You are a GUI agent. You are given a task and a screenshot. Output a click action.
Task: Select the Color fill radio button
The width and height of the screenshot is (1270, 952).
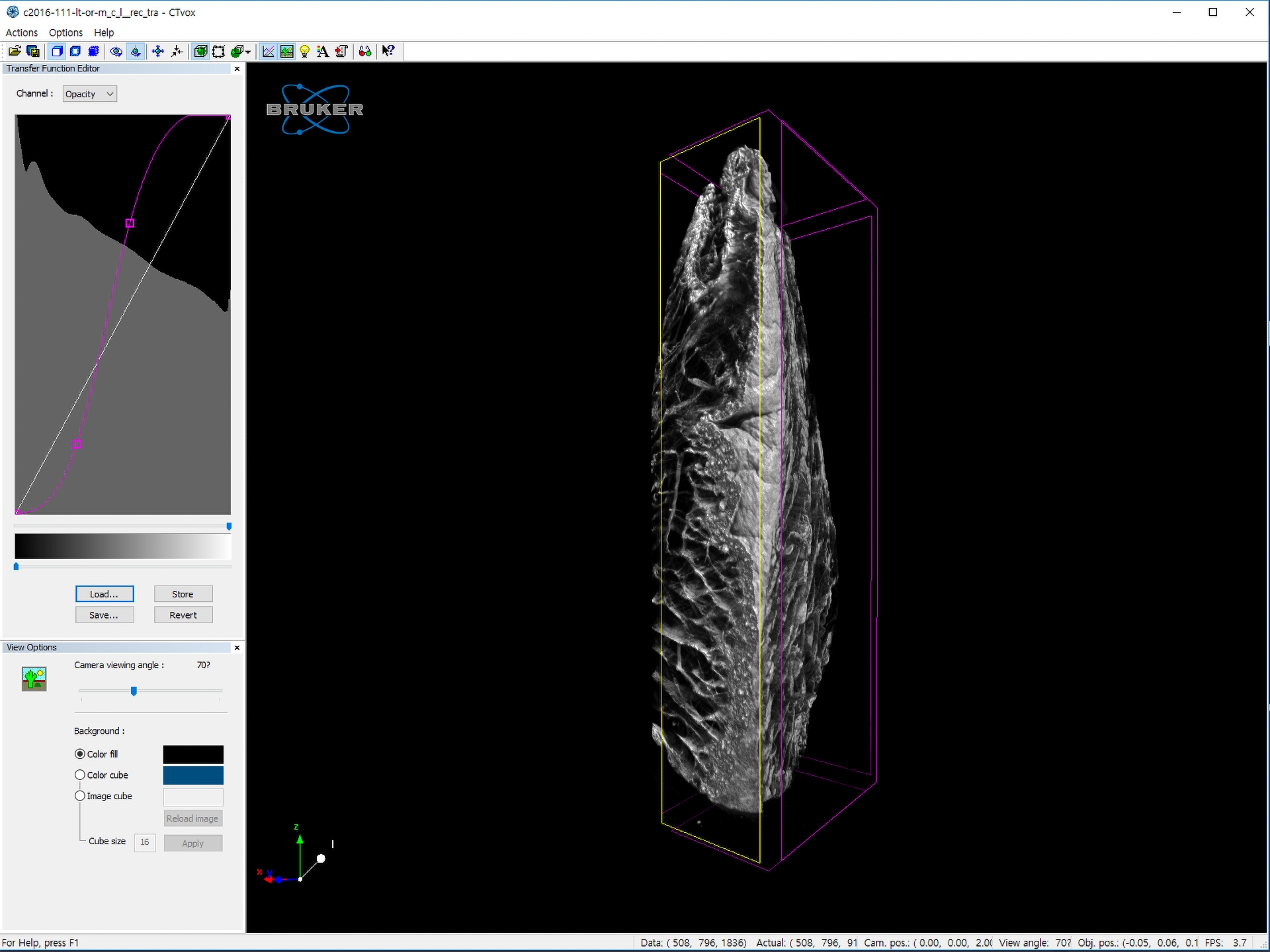(x=80, y=754)
